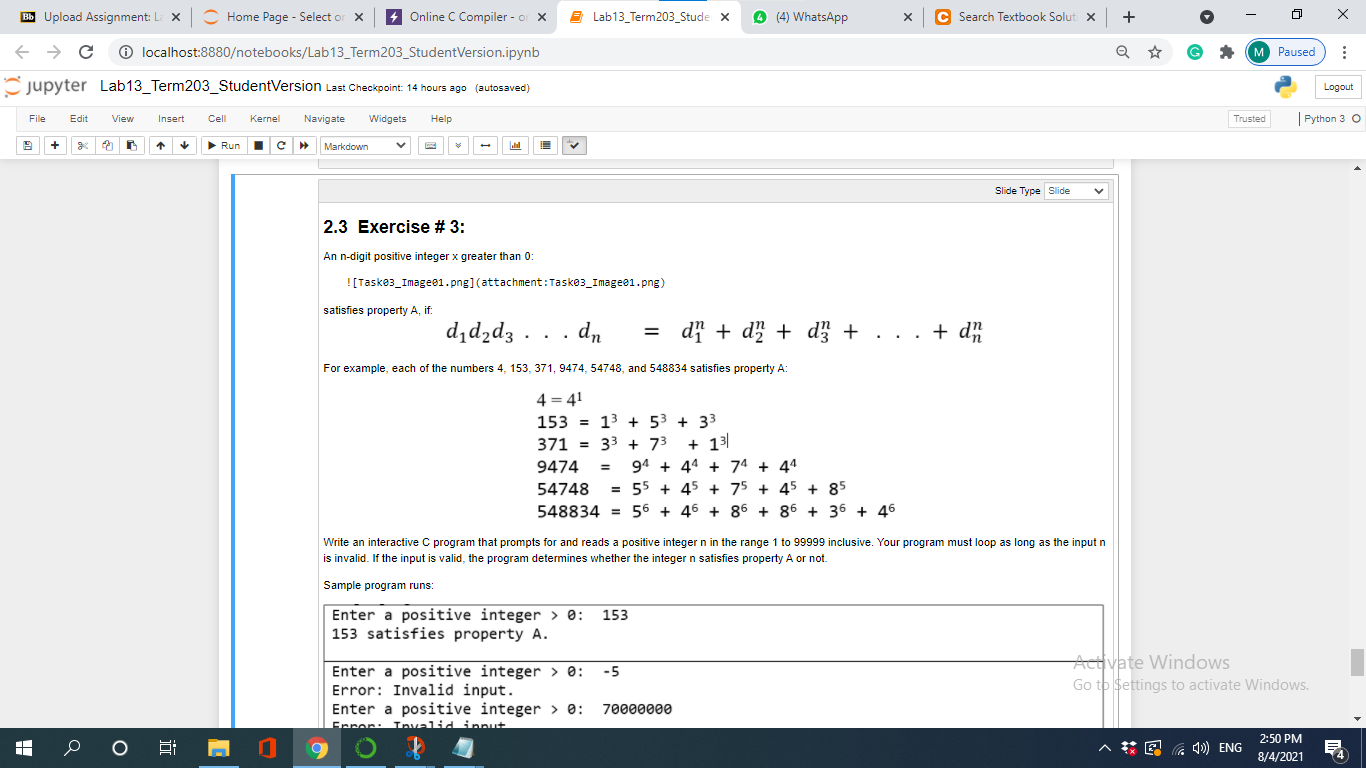The image size is (1366, 768).
Task: Click the Logout button
Action: pos(1337,87)
